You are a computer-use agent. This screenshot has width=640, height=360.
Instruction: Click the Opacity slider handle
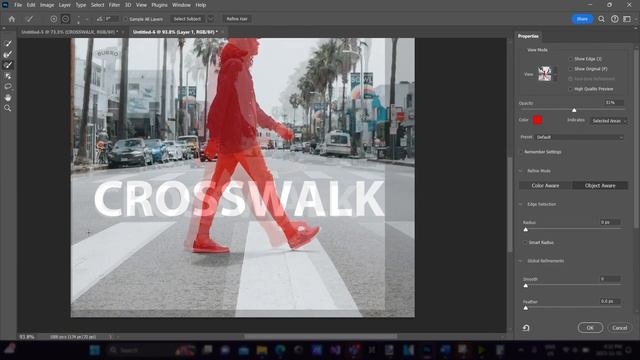click(x=574, y=110)
